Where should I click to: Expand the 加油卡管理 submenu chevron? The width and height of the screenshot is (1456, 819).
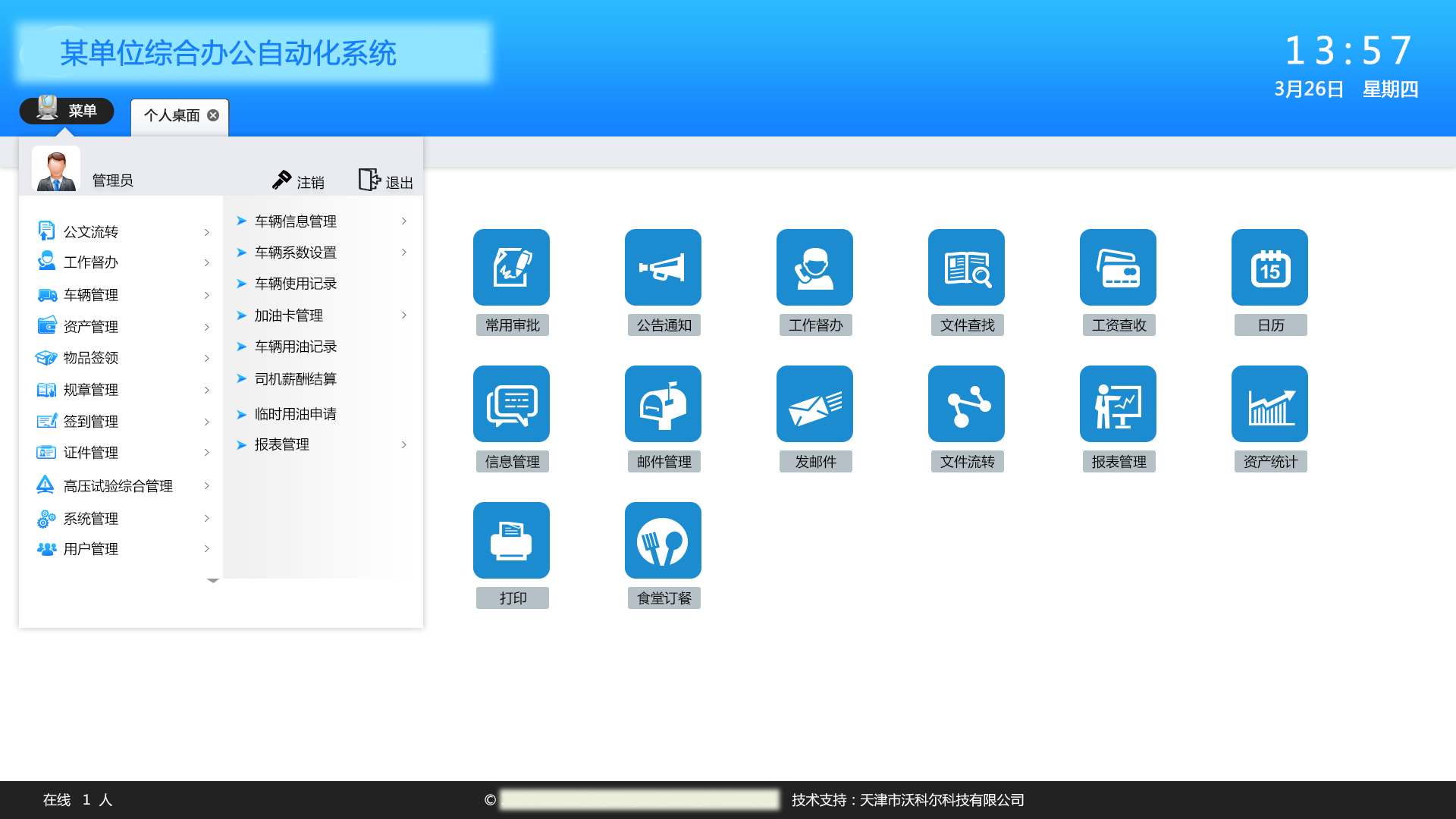[x=403, y=315]
